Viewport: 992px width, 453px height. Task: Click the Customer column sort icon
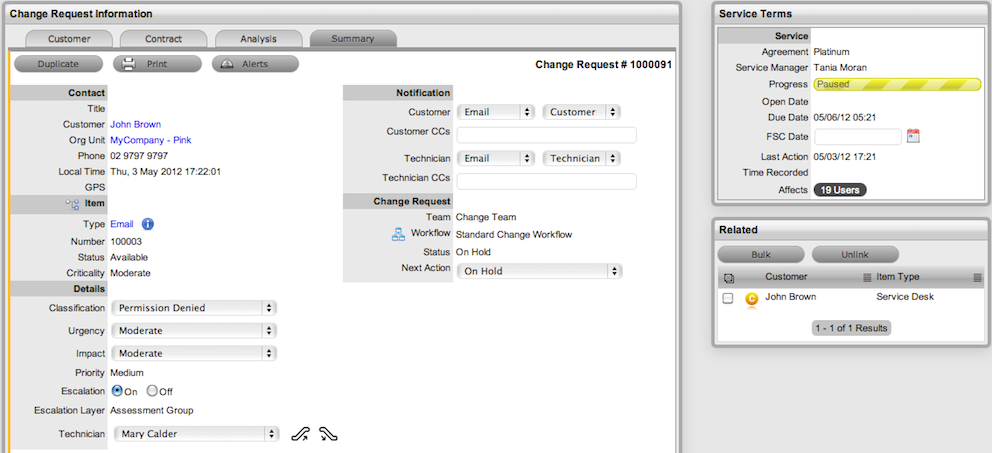coord(867,277)
